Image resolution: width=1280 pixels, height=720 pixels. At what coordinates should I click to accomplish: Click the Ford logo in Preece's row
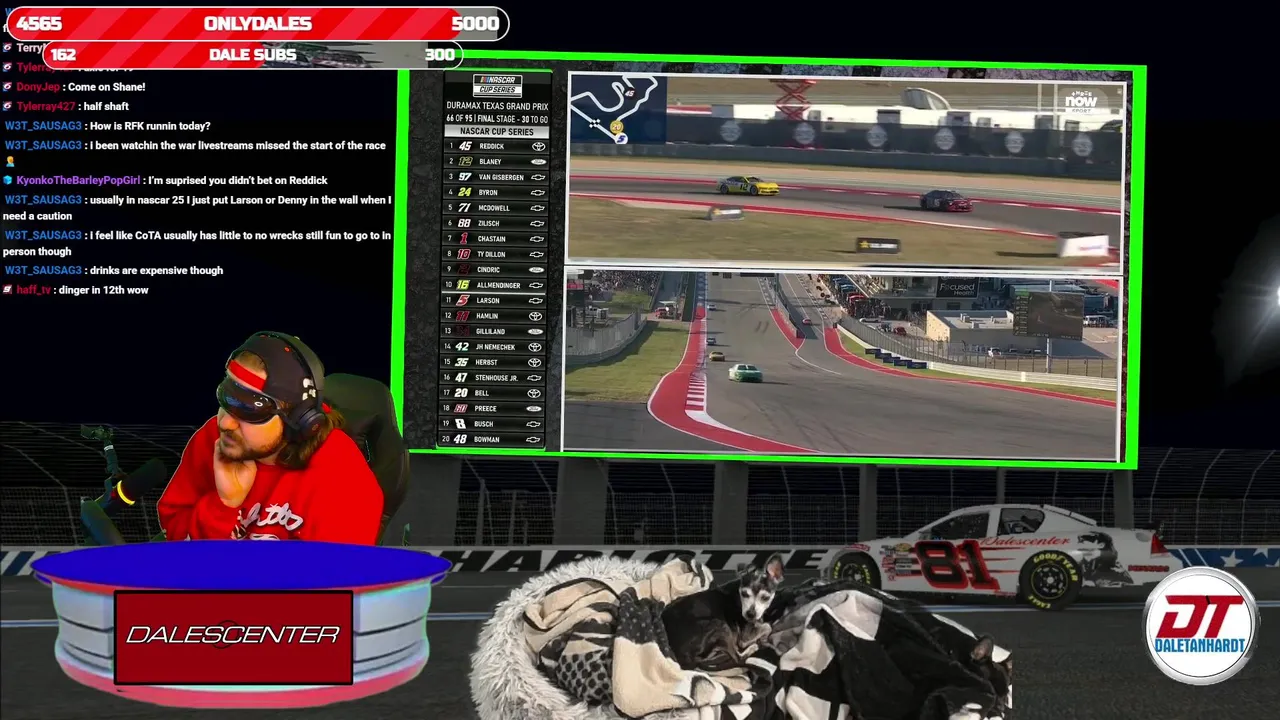coord(534,408)
